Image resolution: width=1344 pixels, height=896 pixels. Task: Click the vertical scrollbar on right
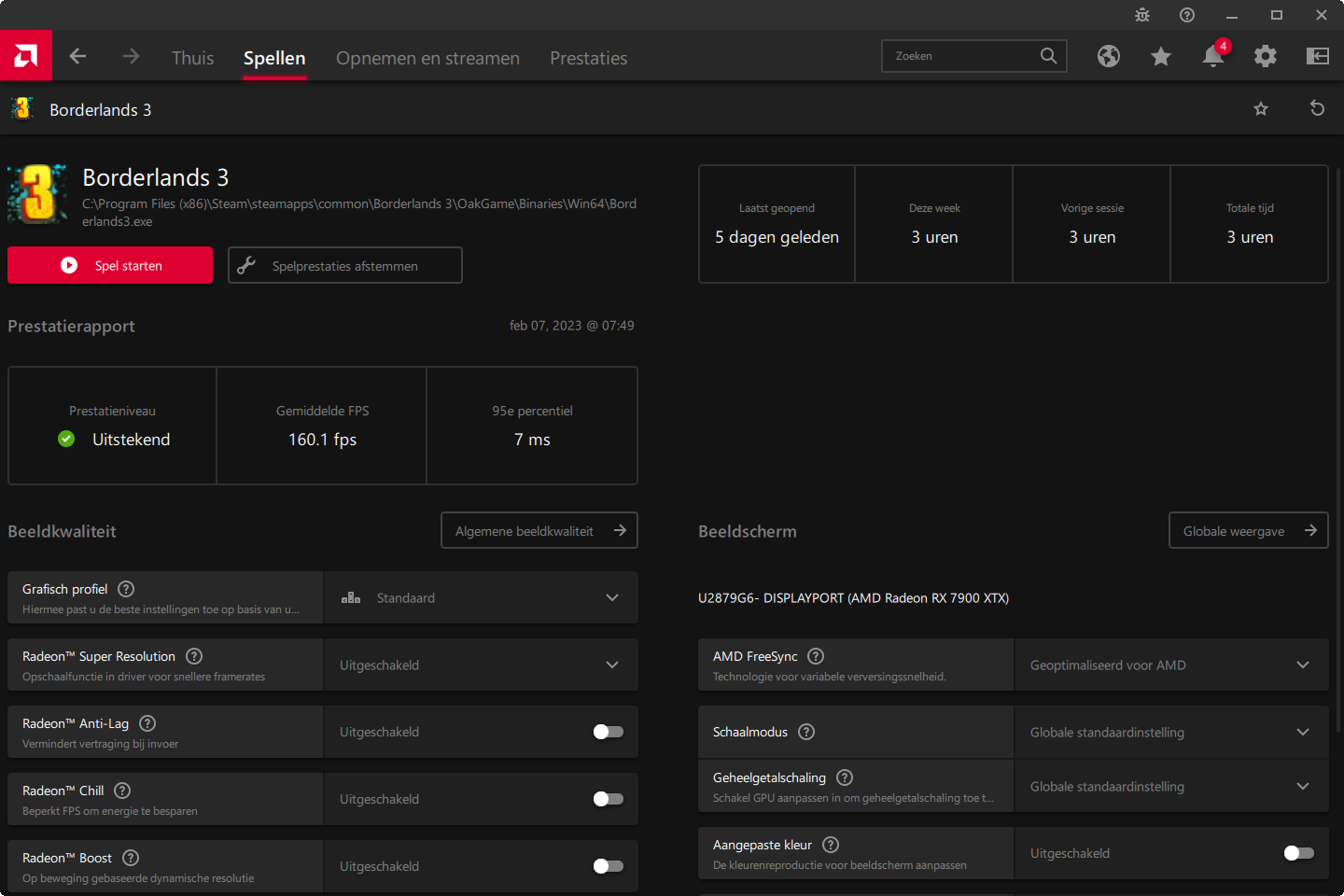click(x=1338, y=448)
